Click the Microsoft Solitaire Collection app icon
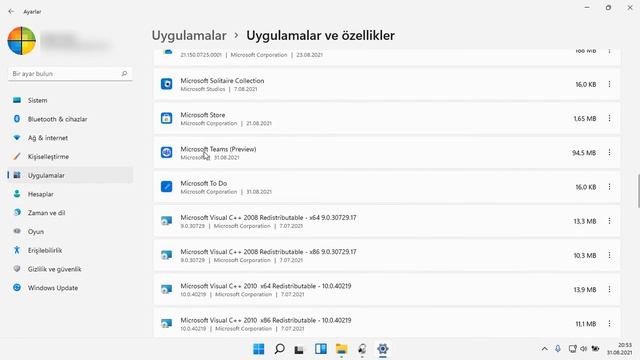 pos(167,84)
